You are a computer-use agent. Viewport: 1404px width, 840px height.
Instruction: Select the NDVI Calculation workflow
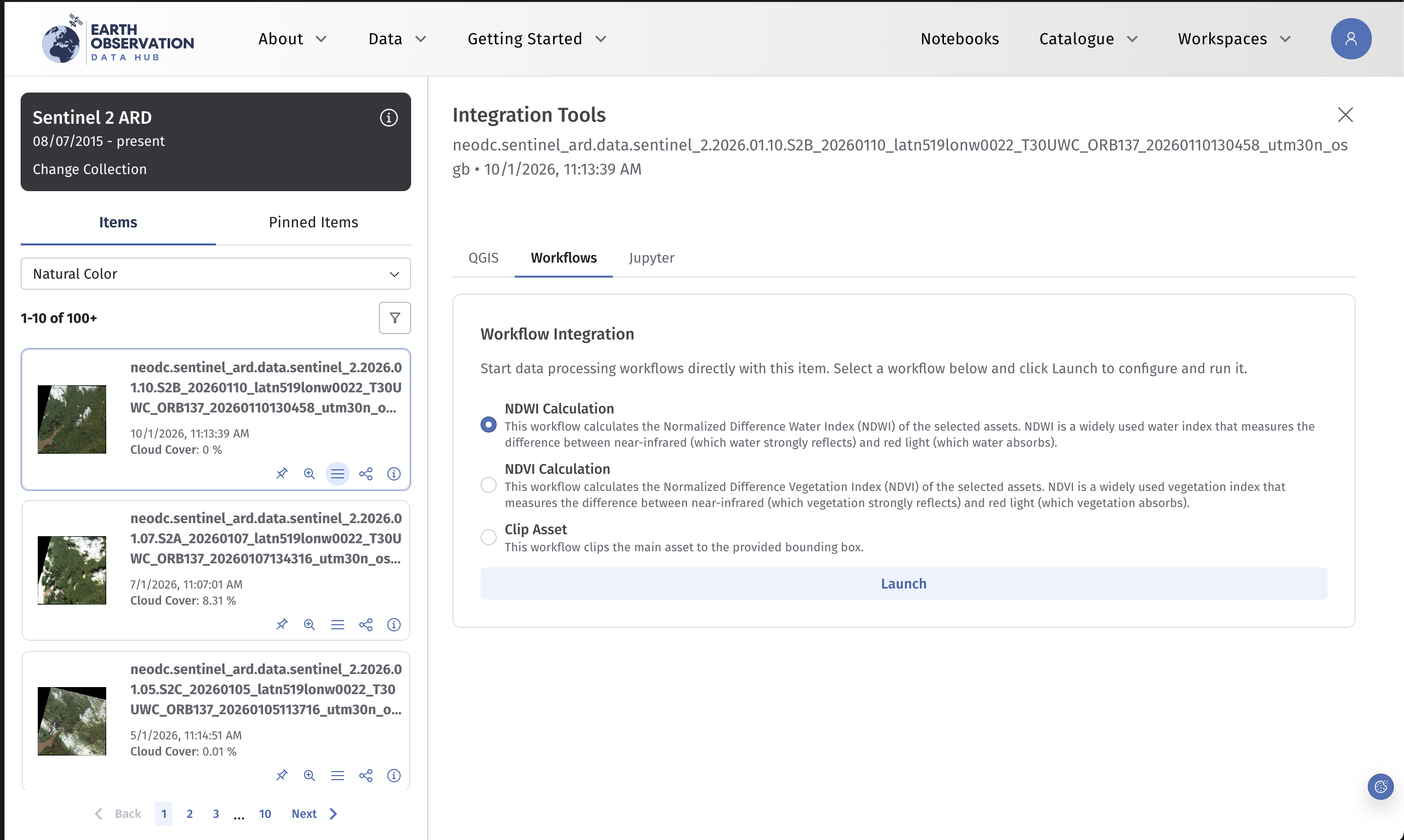[x=488, y=484]
